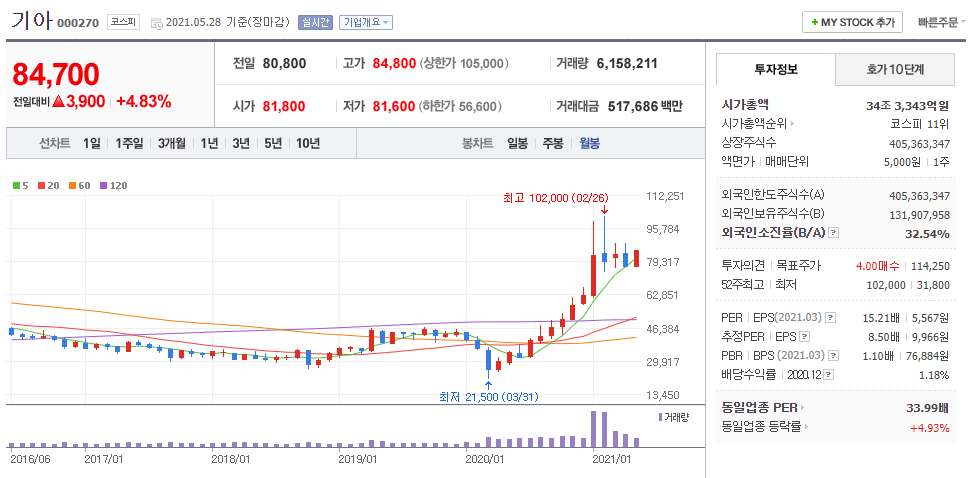Image resolution: width=976 pixels, height=478 pixels.
Task: Open help icon beside 배당수익률 2020.12
Action: coord(829,375)
